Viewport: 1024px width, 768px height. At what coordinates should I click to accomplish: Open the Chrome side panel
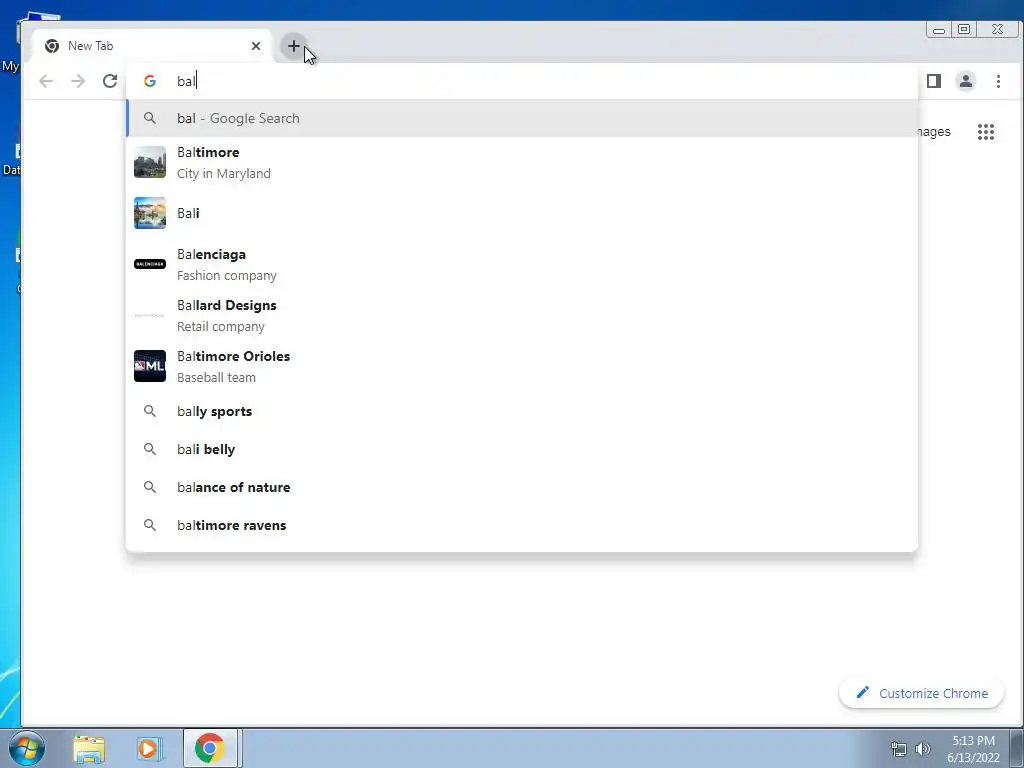coord(934,81)
